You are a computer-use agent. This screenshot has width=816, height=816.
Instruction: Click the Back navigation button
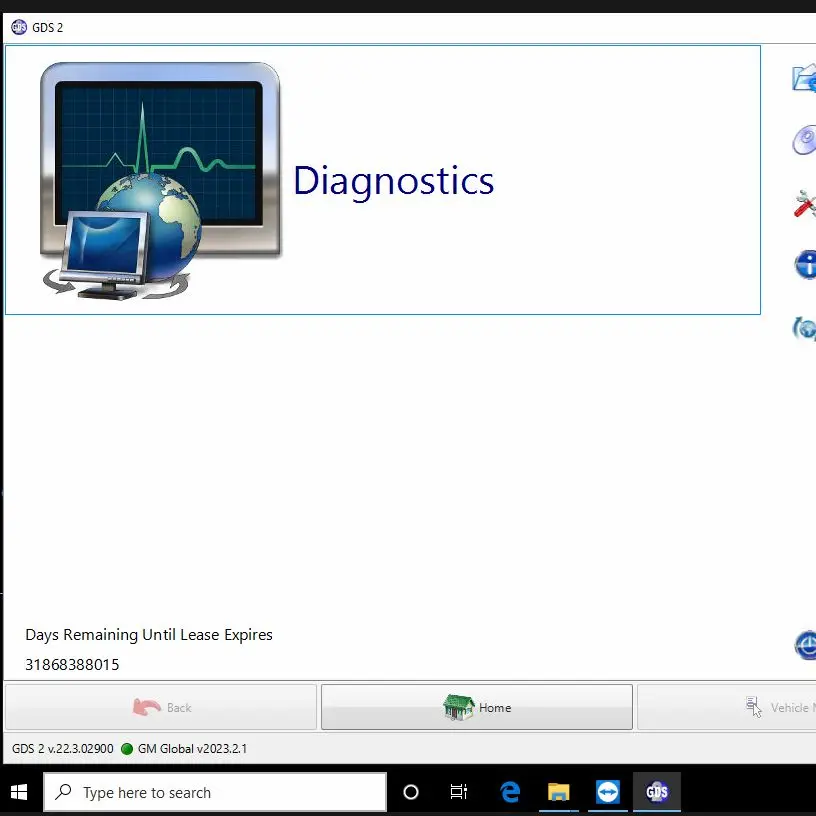click(x=160, y=706)
